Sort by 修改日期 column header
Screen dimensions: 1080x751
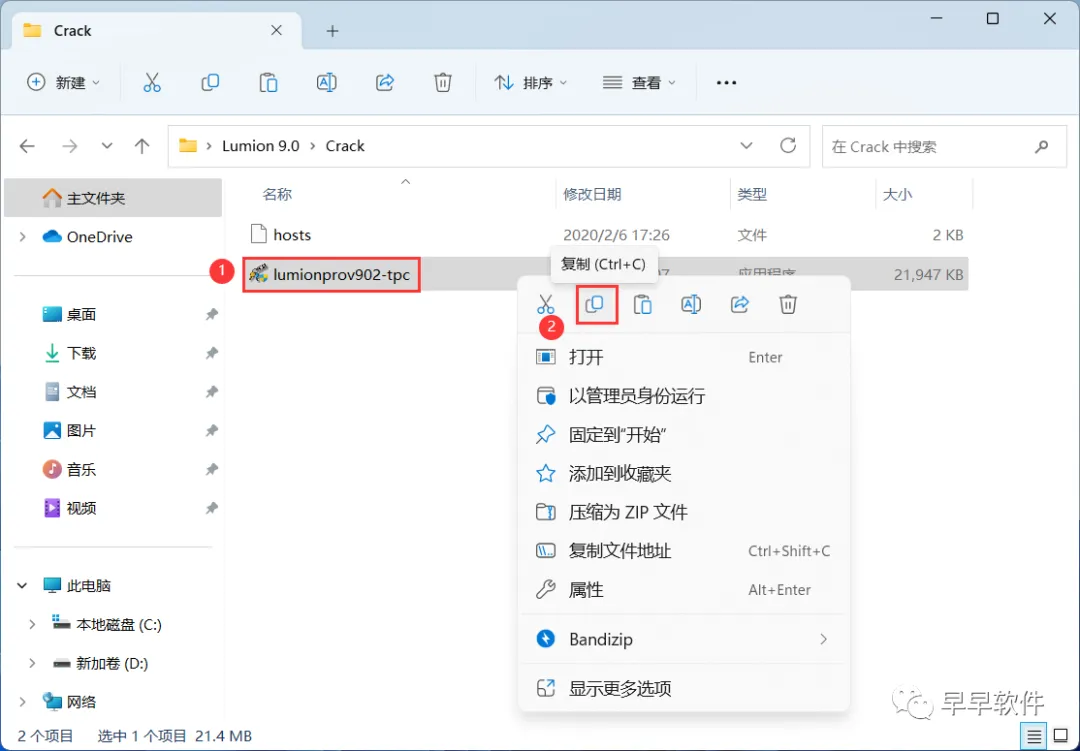pos(592,195)
